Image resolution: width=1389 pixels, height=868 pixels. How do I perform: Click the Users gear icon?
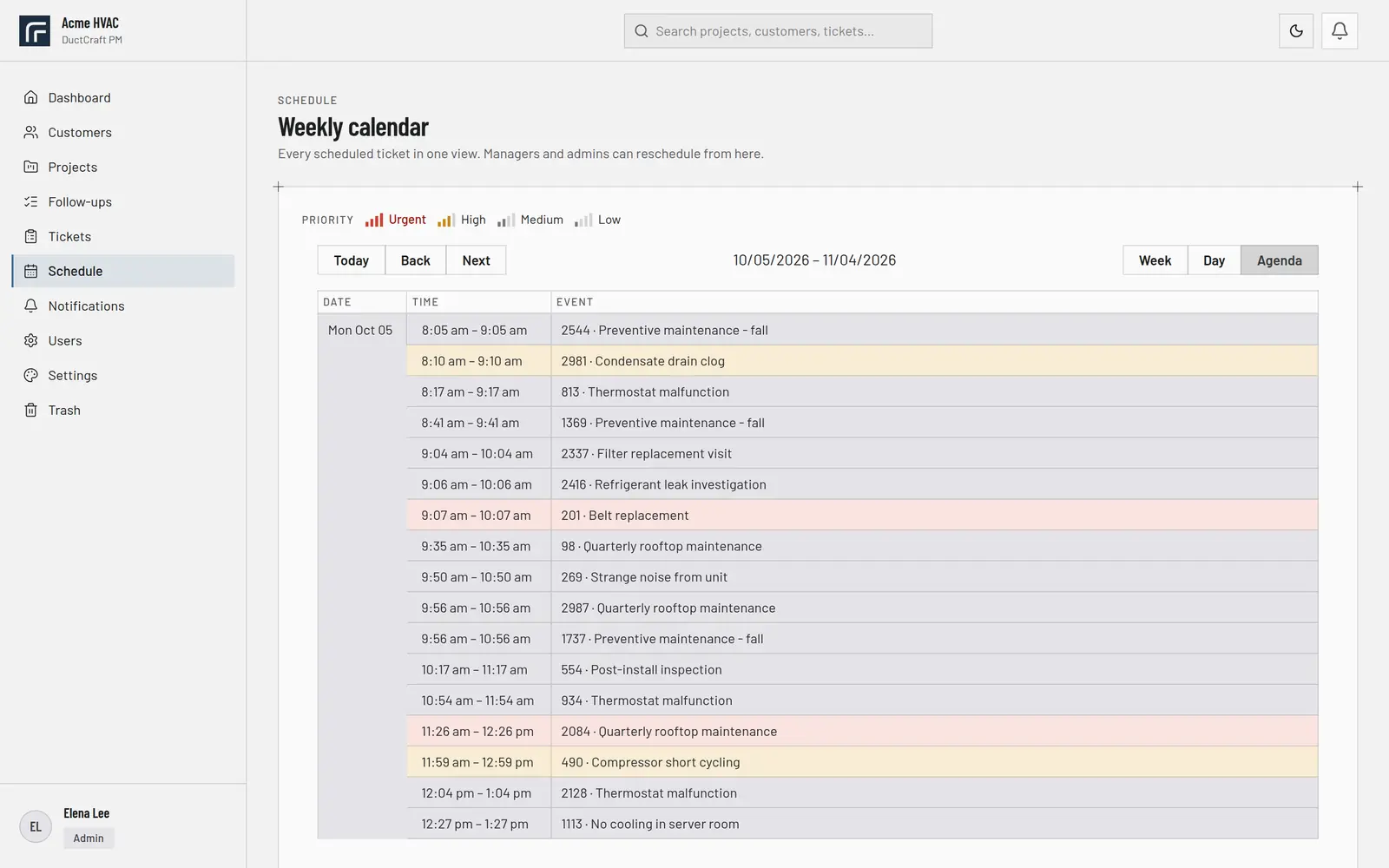coord(31,340)
